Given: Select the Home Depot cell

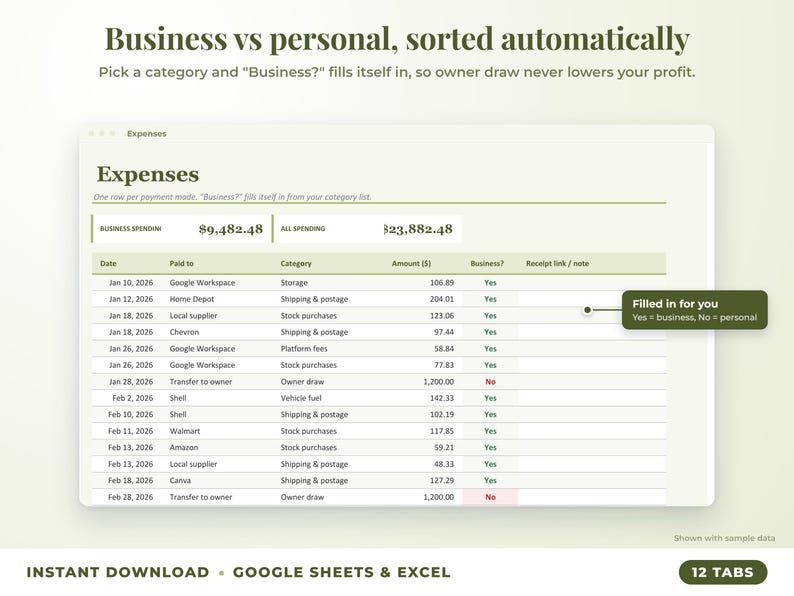Looking at the screenshot, I should pyautogui.click(x=191, y=299).
